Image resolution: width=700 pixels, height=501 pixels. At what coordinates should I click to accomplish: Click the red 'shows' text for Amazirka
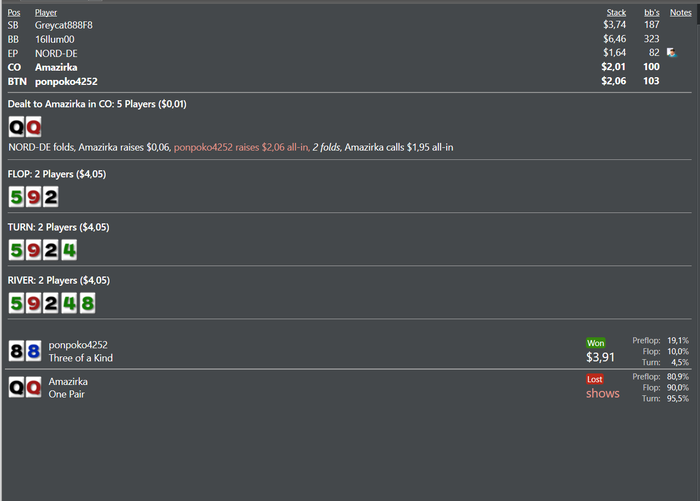tap(603, 394)
